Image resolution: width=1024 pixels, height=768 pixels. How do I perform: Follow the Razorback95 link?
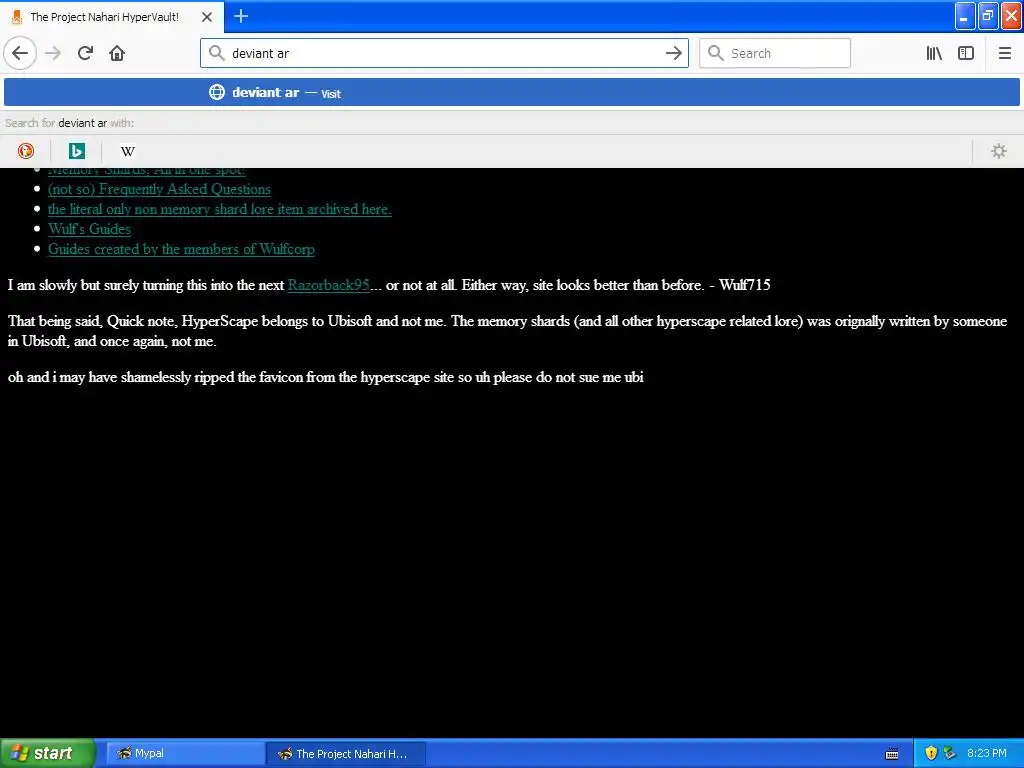click(x=328, y=285)
